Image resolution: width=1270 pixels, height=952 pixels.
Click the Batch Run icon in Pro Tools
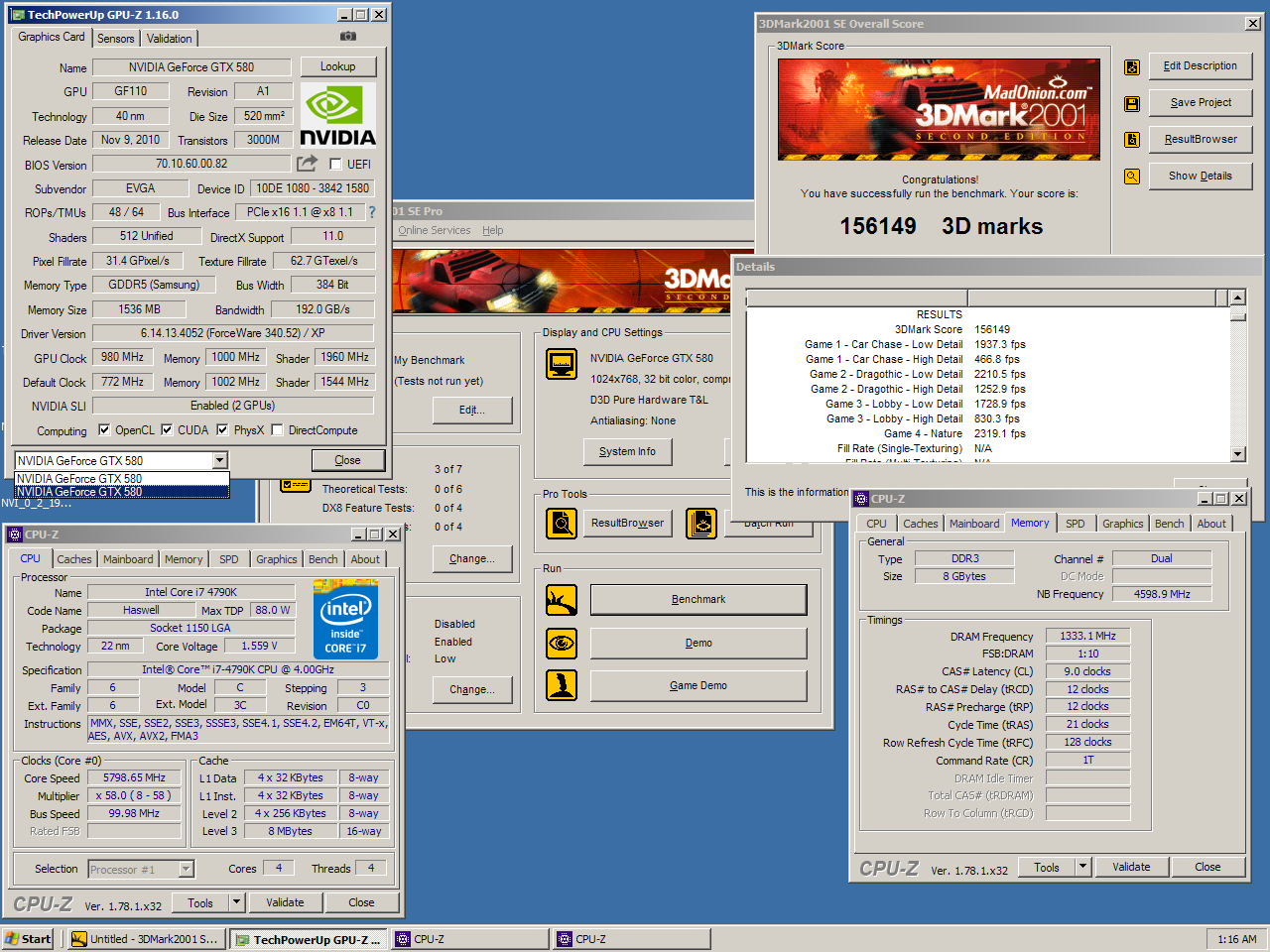pyautogui.click(x=701, y=523)
